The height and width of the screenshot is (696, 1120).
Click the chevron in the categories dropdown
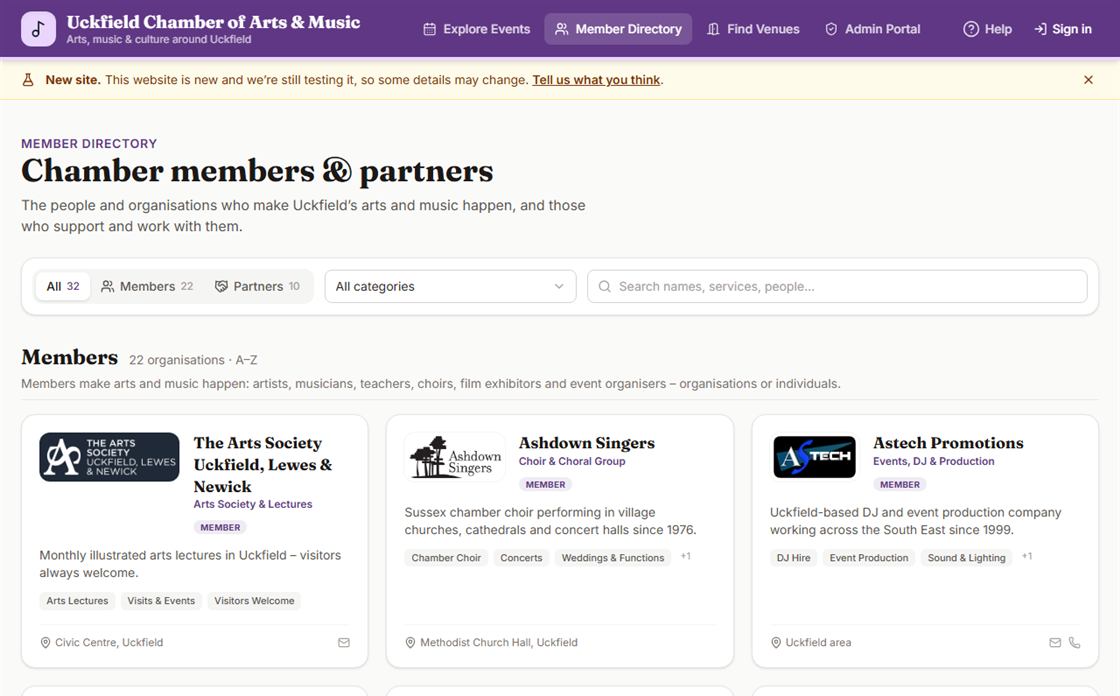(x=559, y=287)
